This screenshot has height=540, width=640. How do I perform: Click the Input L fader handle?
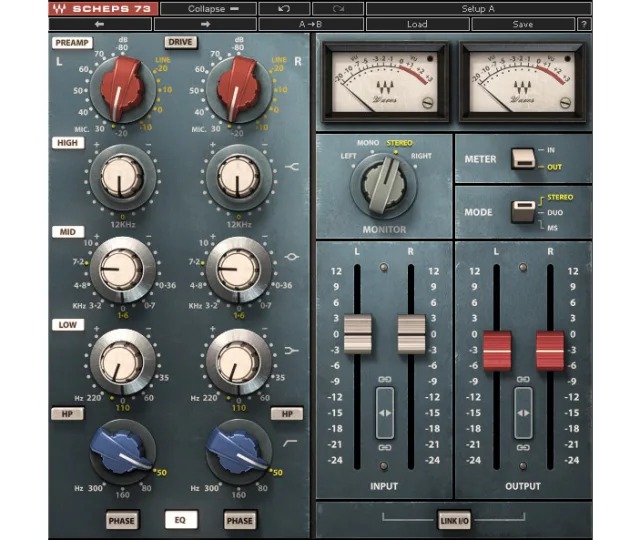(x=358, y=334)
